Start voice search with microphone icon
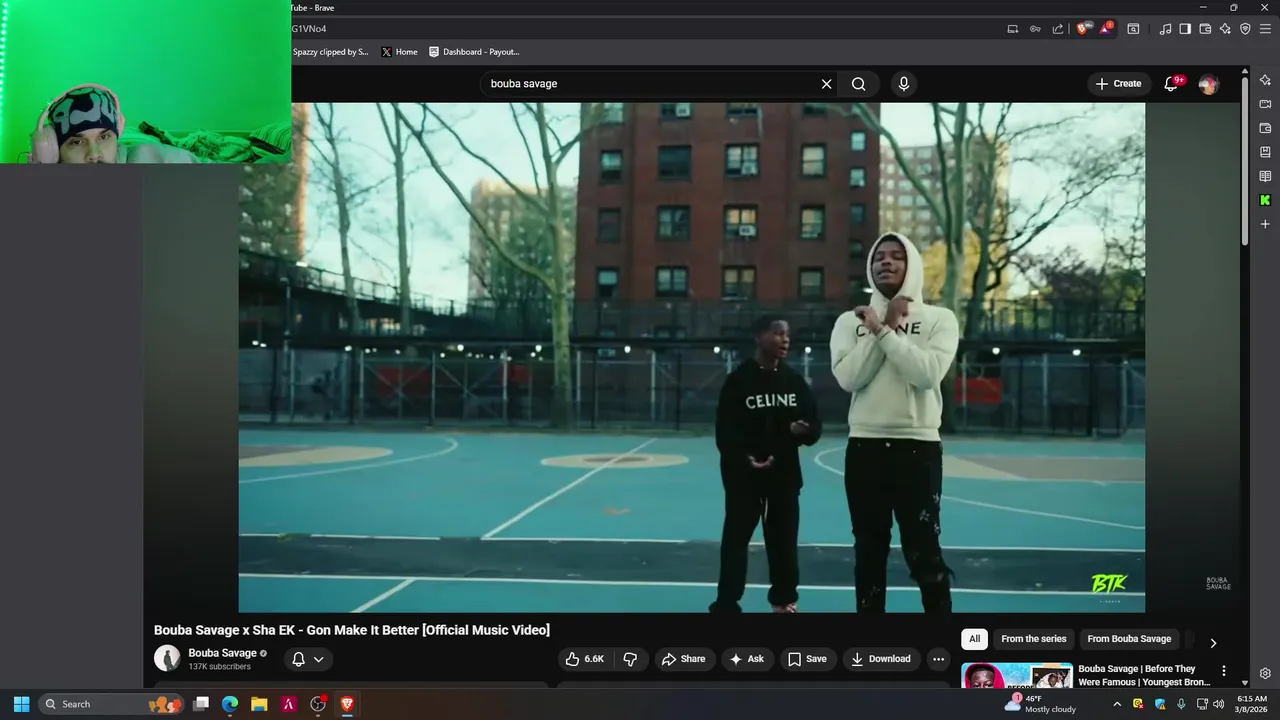Image resolution: width=1280 pixels, height=720 pixels. (x=904, y=84)
